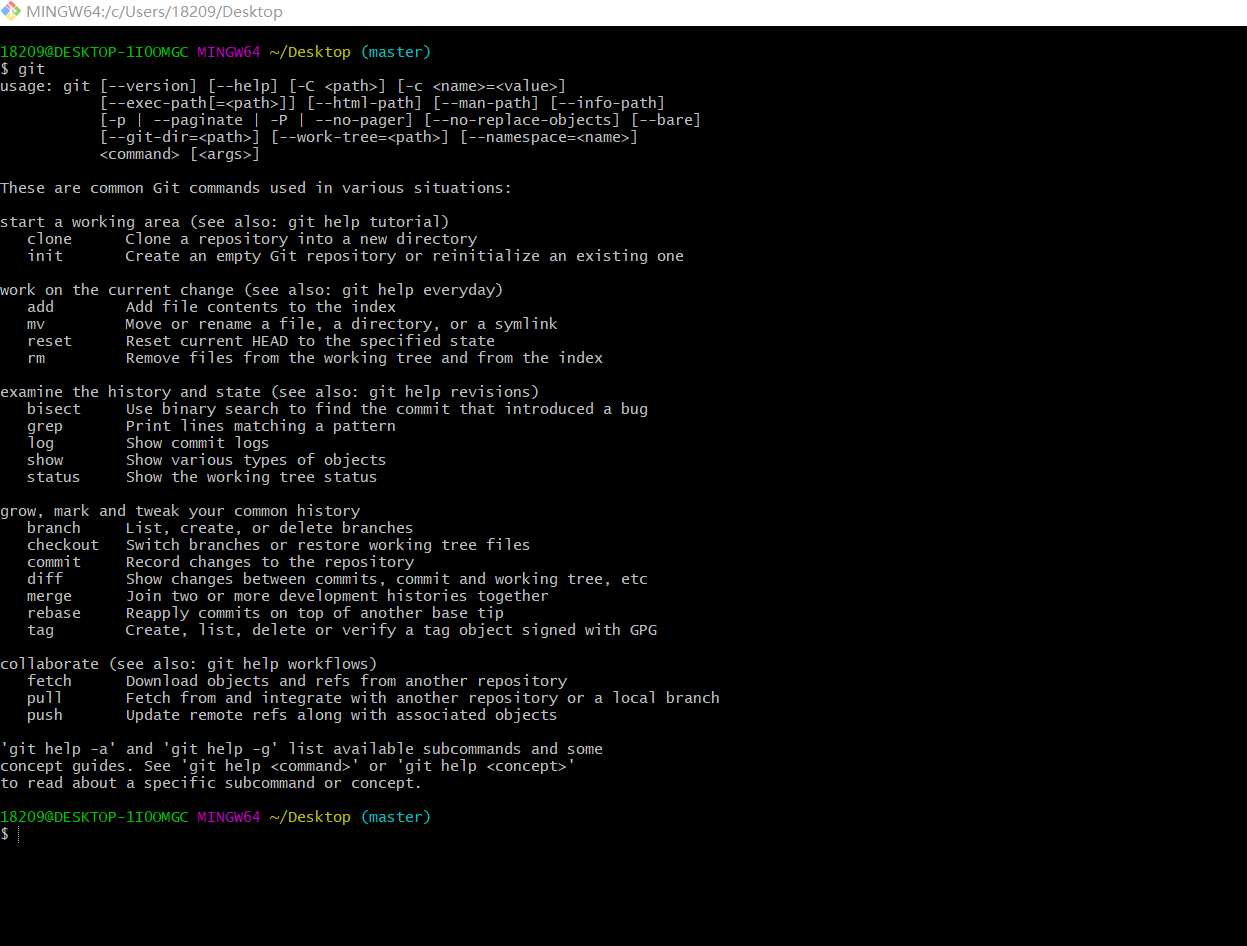Click "'git help -a' and 'git help -g'" line

(x=301, y=749)
